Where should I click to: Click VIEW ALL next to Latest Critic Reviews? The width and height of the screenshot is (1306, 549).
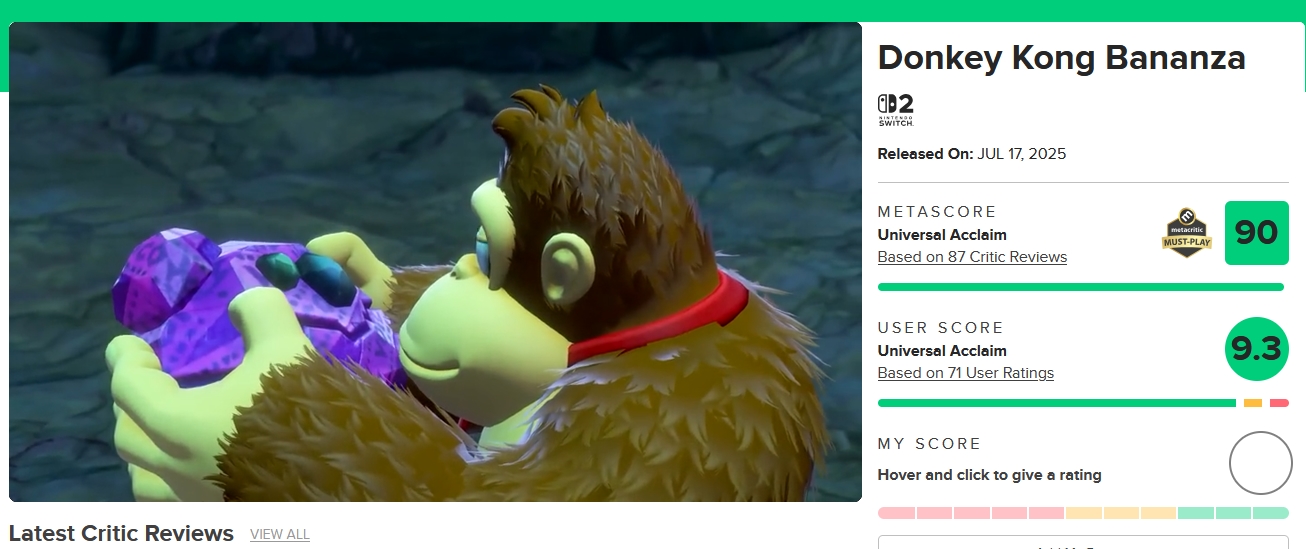(280, 534)
